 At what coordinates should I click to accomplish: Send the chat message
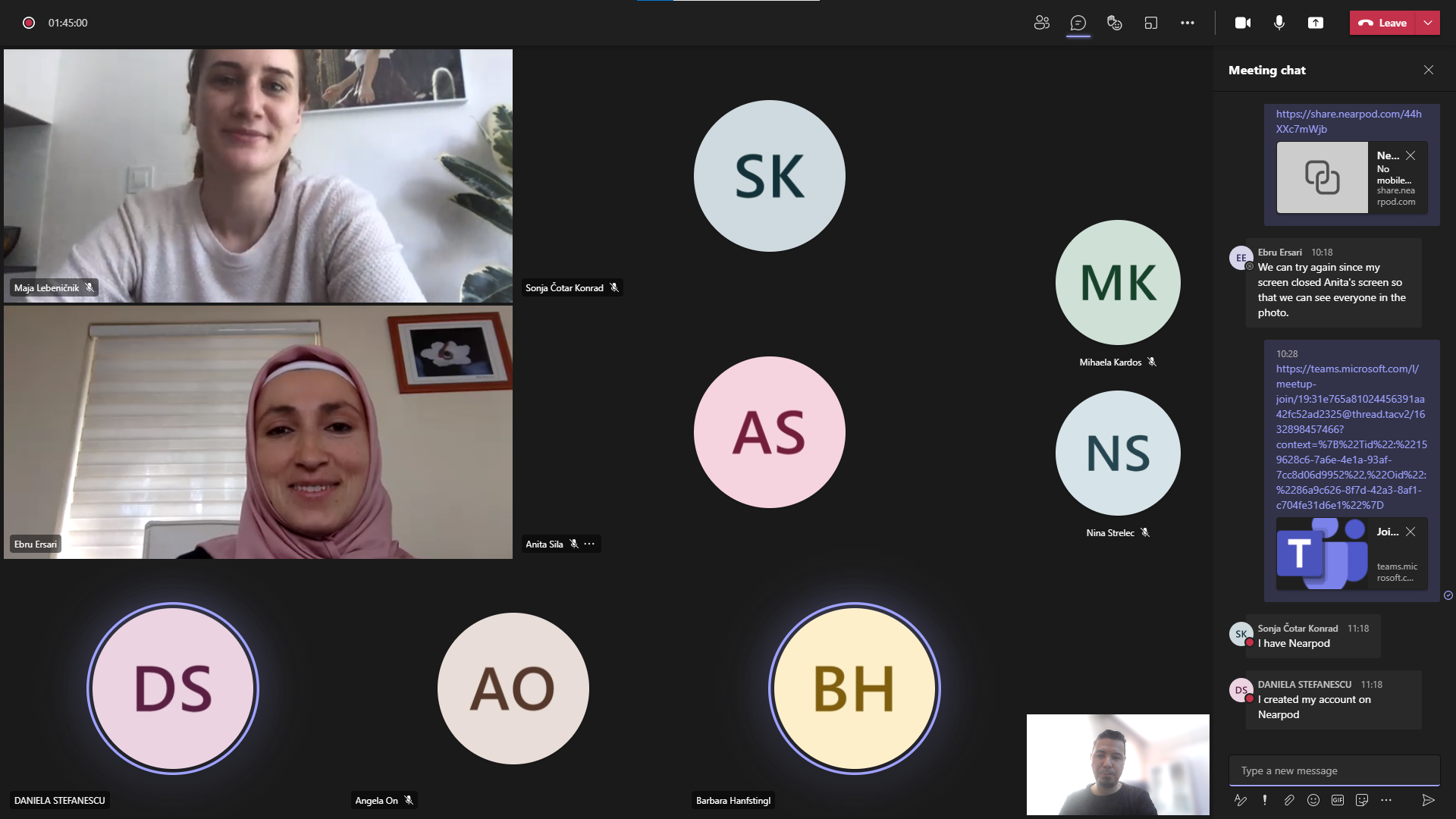(x=1428, y=800)
